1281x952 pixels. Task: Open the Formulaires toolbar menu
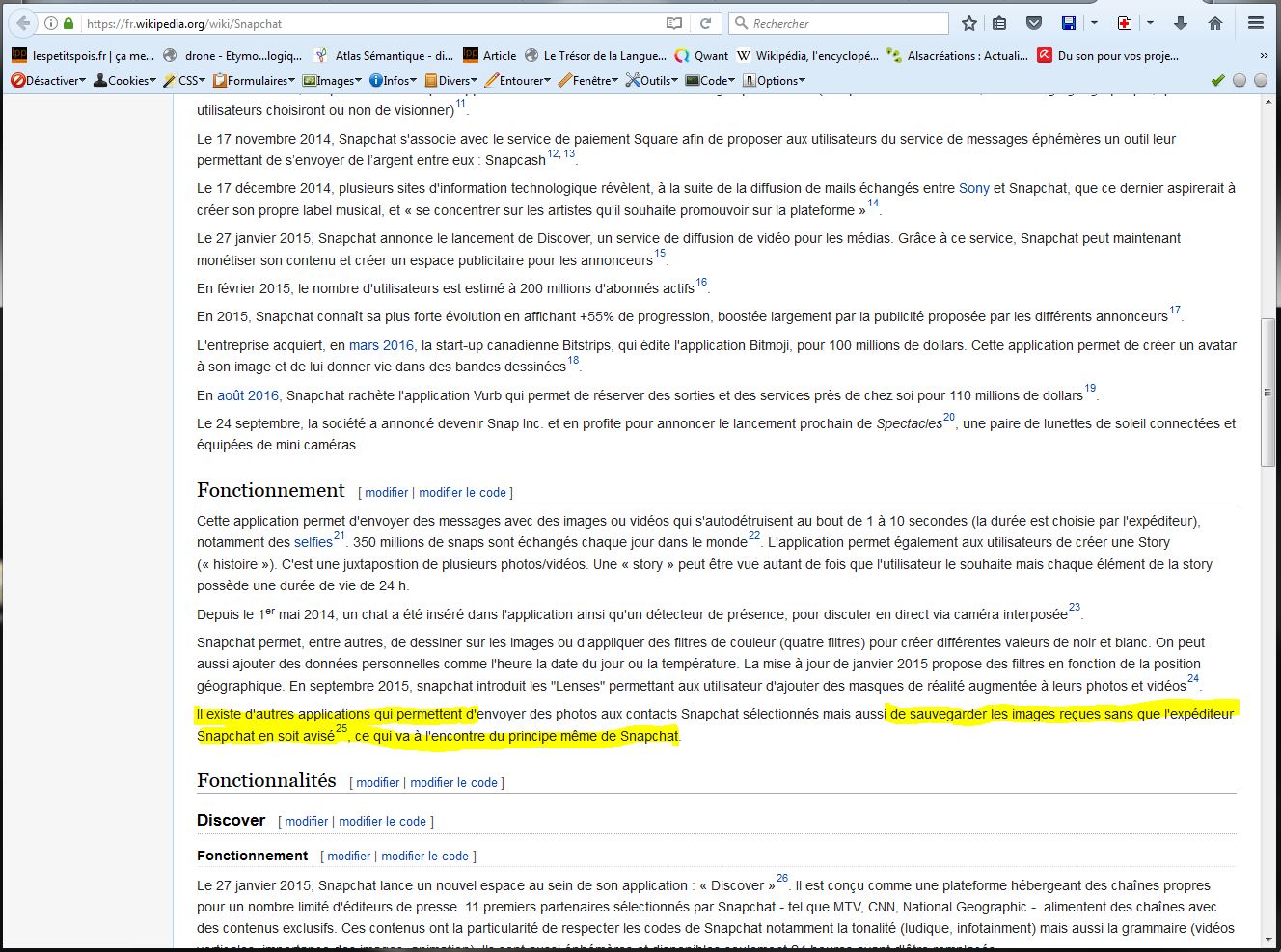click(255, 81)
